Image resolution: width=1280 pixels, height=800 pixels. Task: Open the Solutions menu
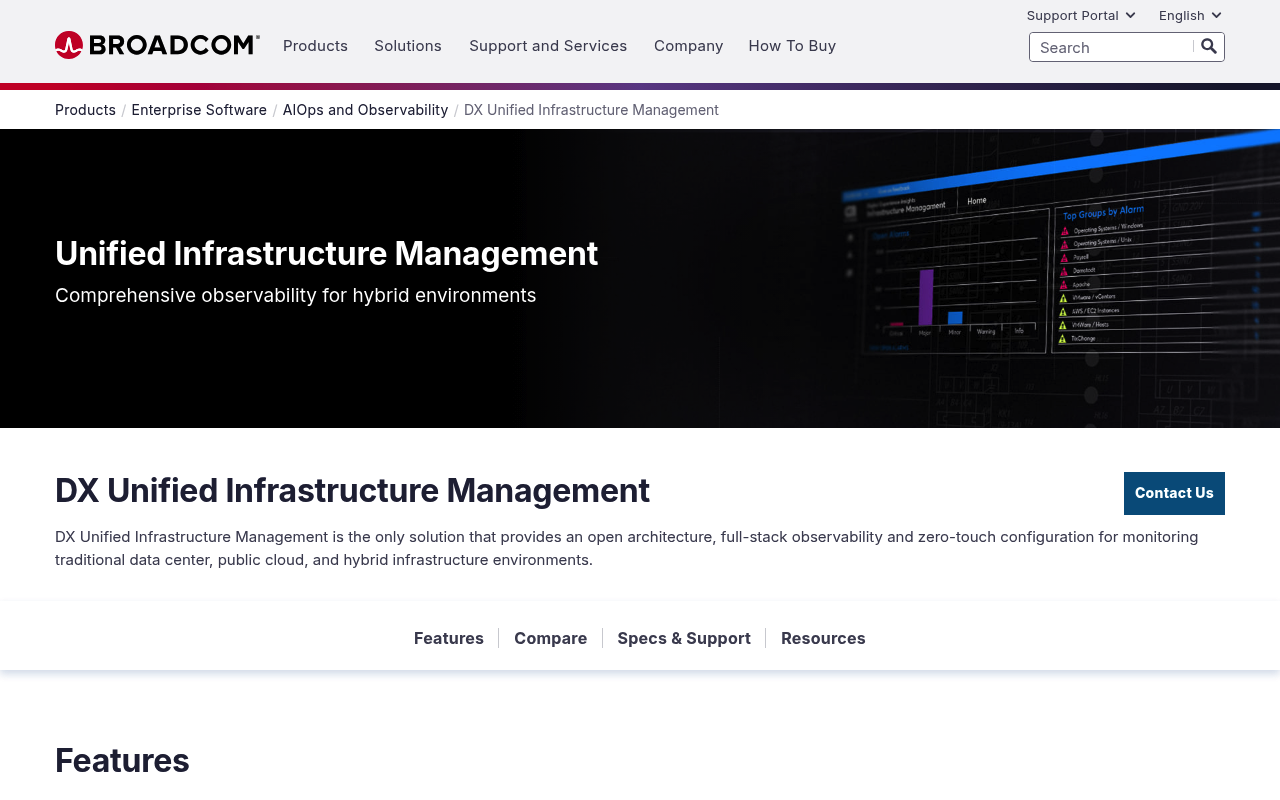point(408,46)
